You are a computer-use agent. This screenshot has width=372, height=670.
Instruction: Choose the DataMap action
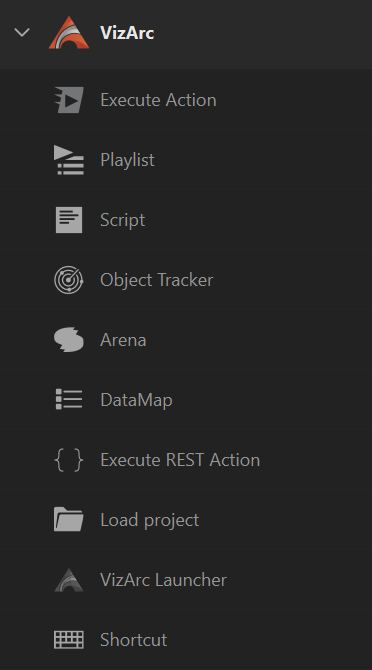[186, 400]
